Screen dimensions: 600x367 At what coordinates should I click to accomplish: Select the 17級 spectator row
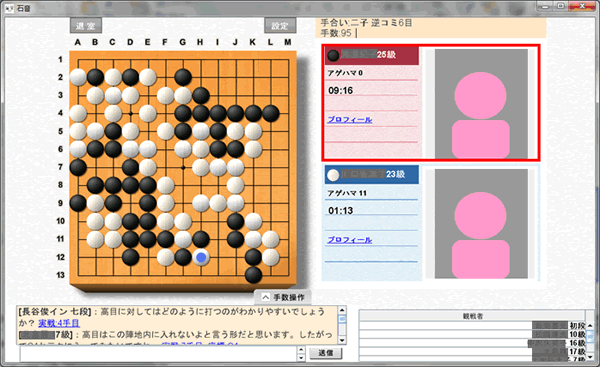[x=473, y=351]
